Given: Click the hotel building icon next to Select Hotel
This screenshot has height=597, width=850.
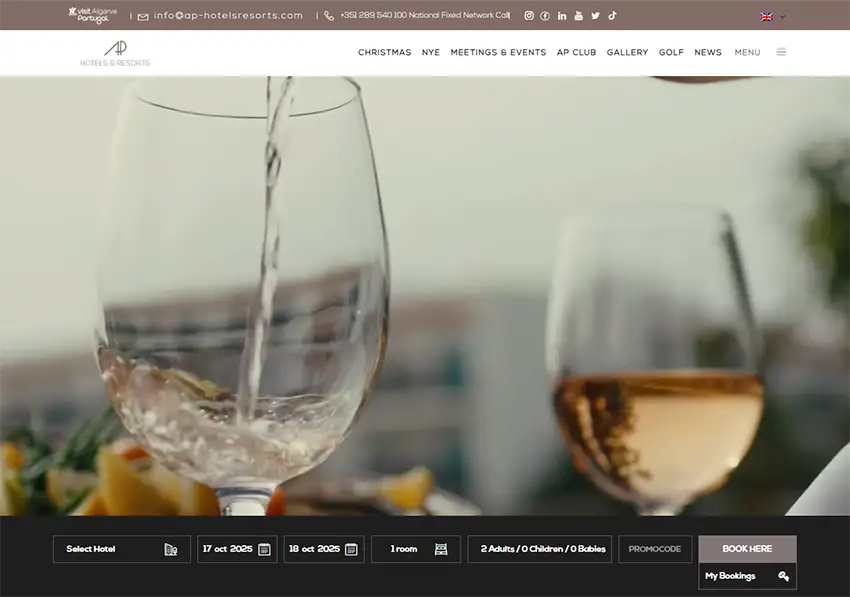Looking at the screenshot, I should (172, 548).
